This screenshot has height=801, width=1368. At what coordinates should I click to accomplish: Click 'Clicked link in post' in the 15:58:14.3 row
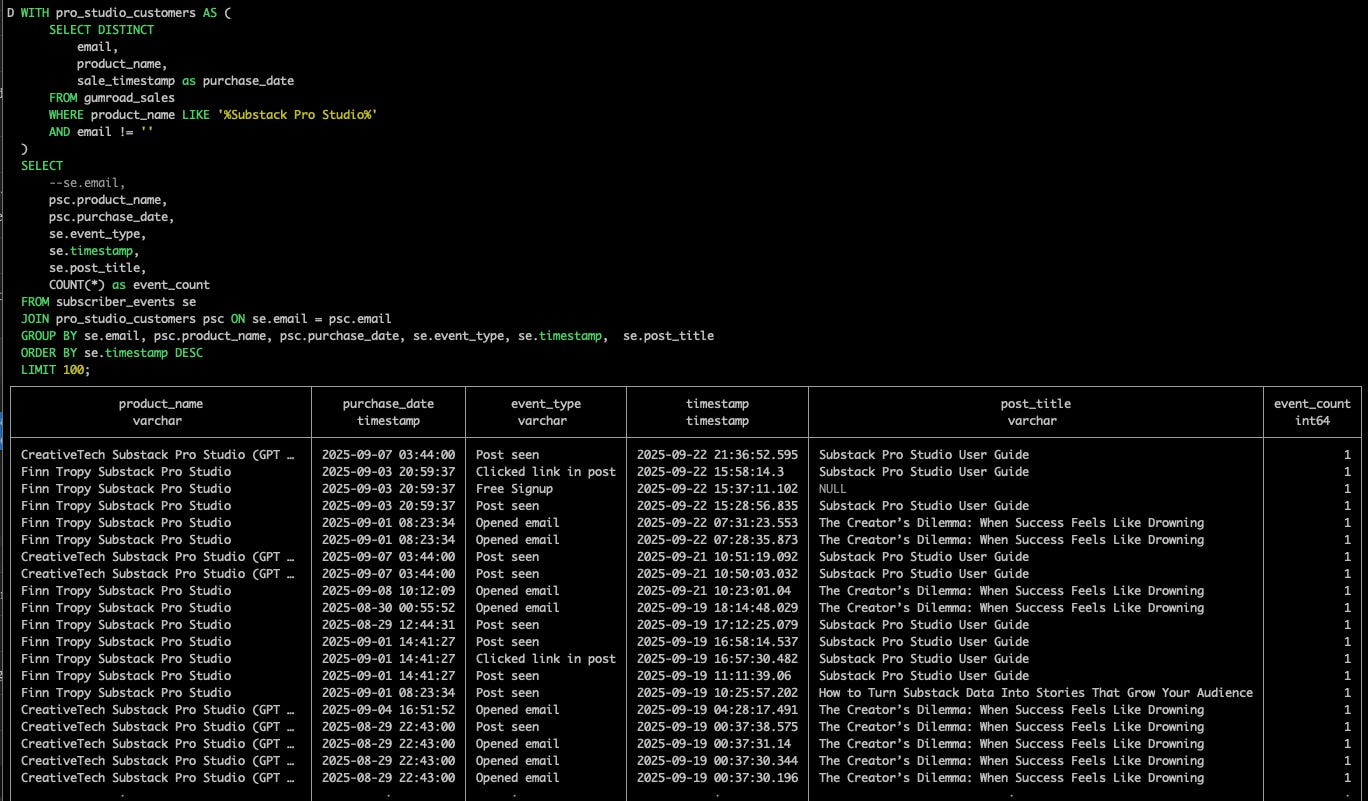tap(545, 472)
